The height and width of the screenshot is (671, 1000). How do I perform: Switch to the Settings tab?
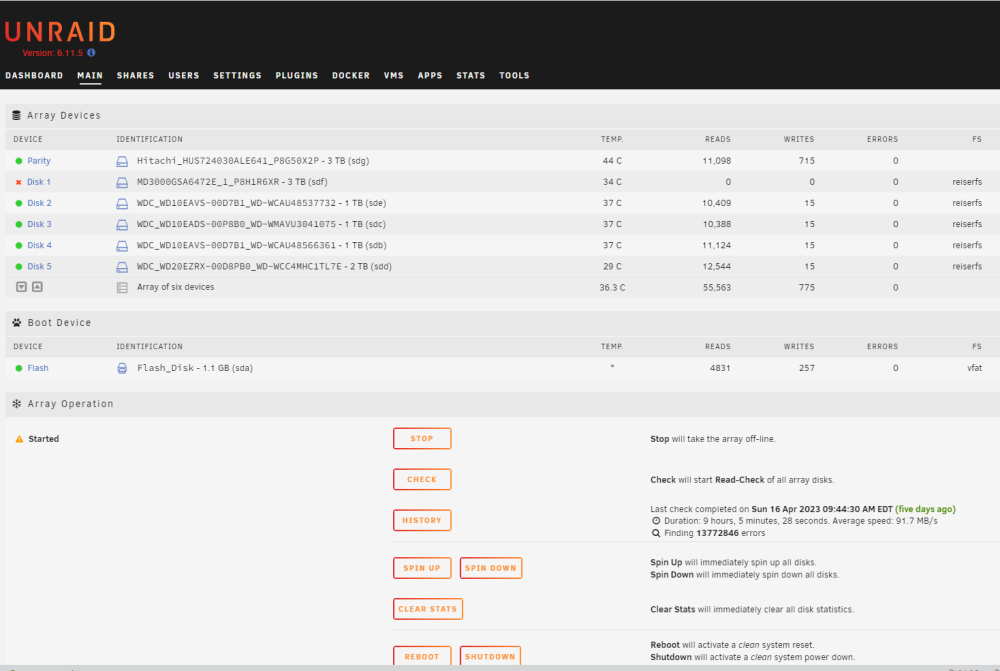(237, 75)
